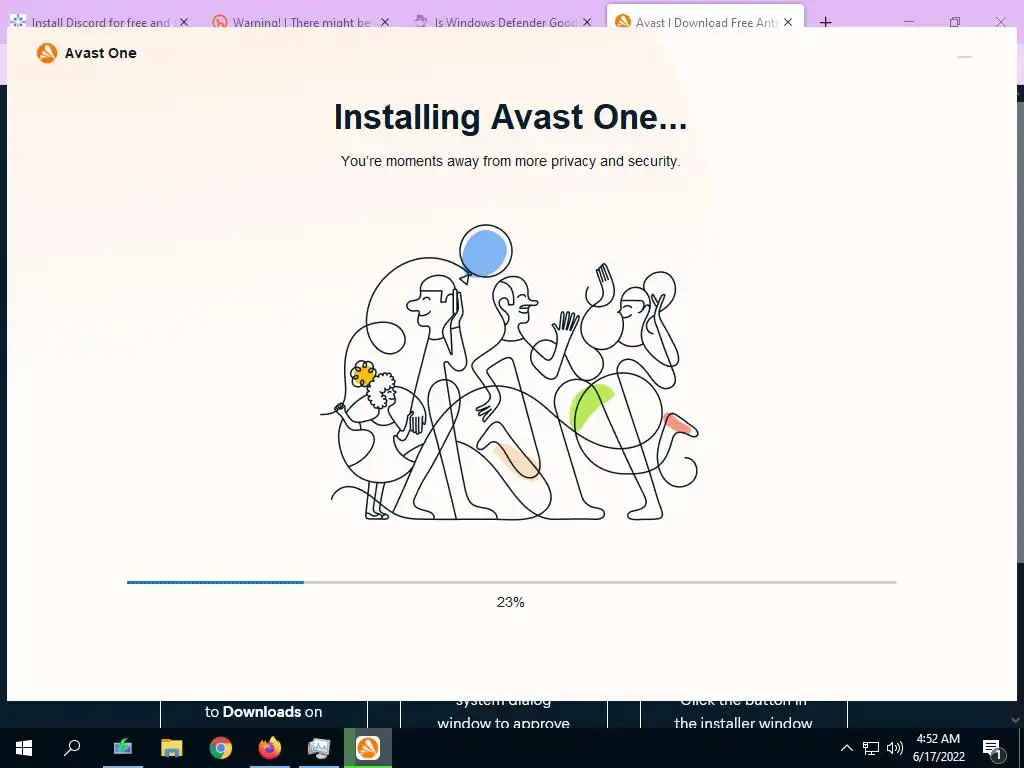Viewport: 1024px width, 768px height.
Task: Click the Downloads text on the webpage
Action: [x=263, y=712]
